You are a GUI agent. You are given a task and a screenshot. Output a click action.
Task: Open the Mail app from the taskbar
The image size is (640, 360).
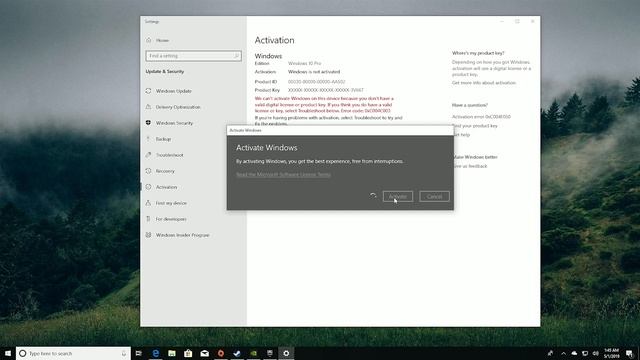coord(204,353)
